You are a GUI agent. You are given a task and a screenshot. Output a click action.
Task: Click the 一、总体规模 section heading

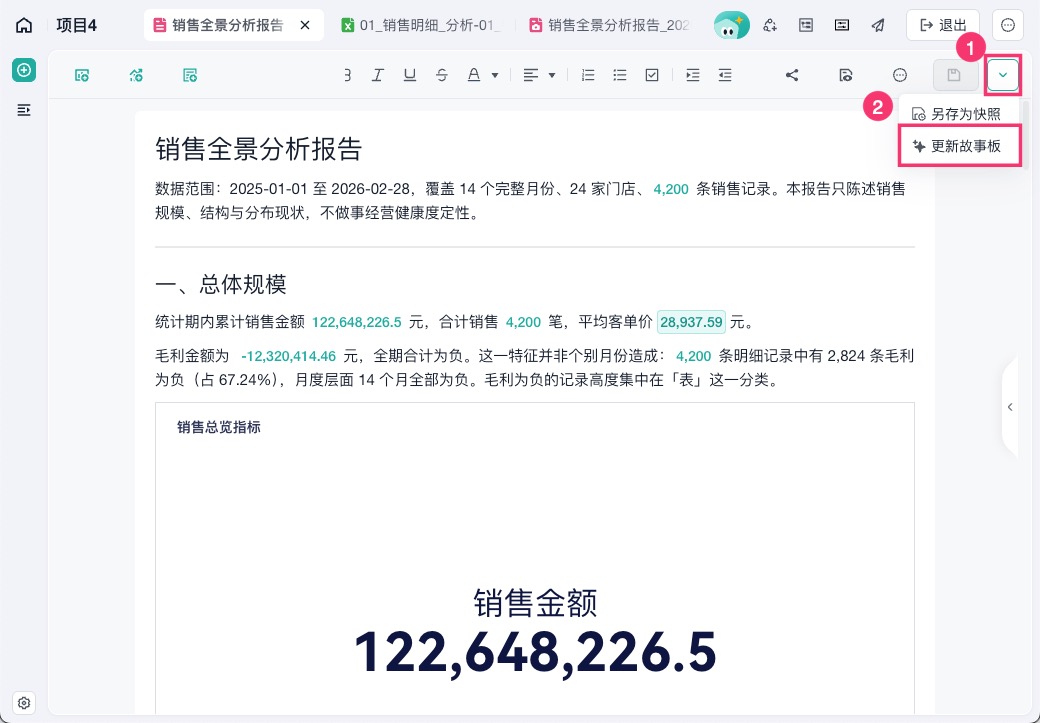pos(221,285)
